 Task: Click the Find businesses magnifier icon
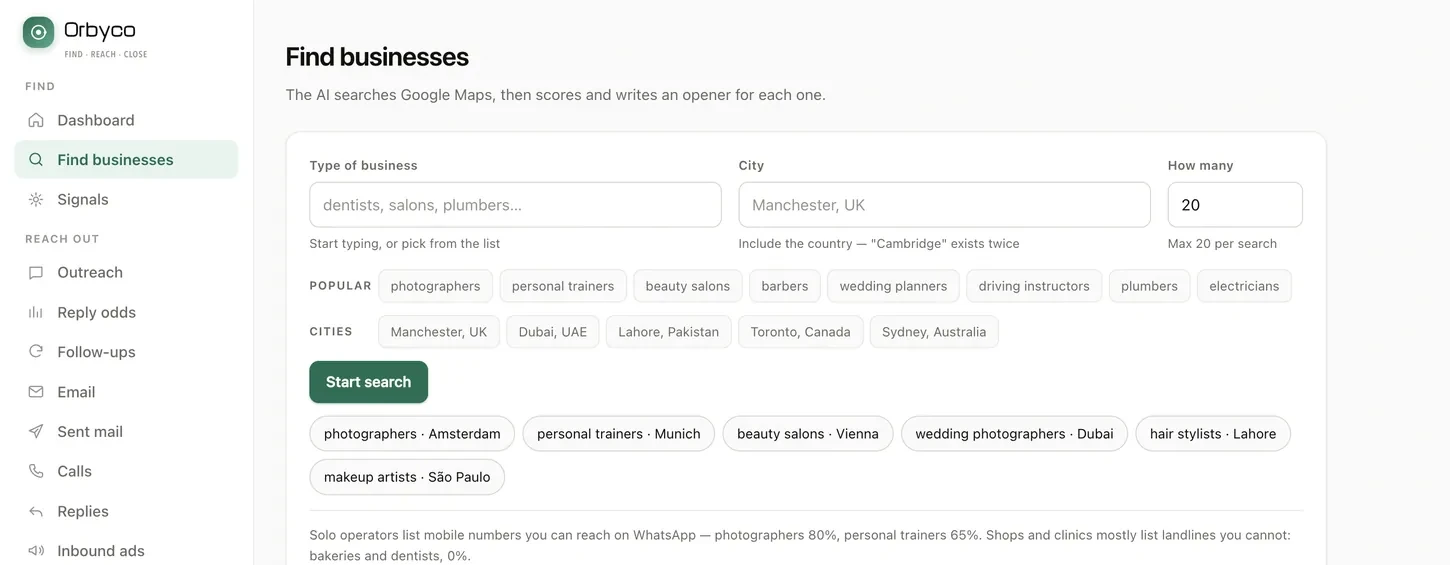(36, 159)
